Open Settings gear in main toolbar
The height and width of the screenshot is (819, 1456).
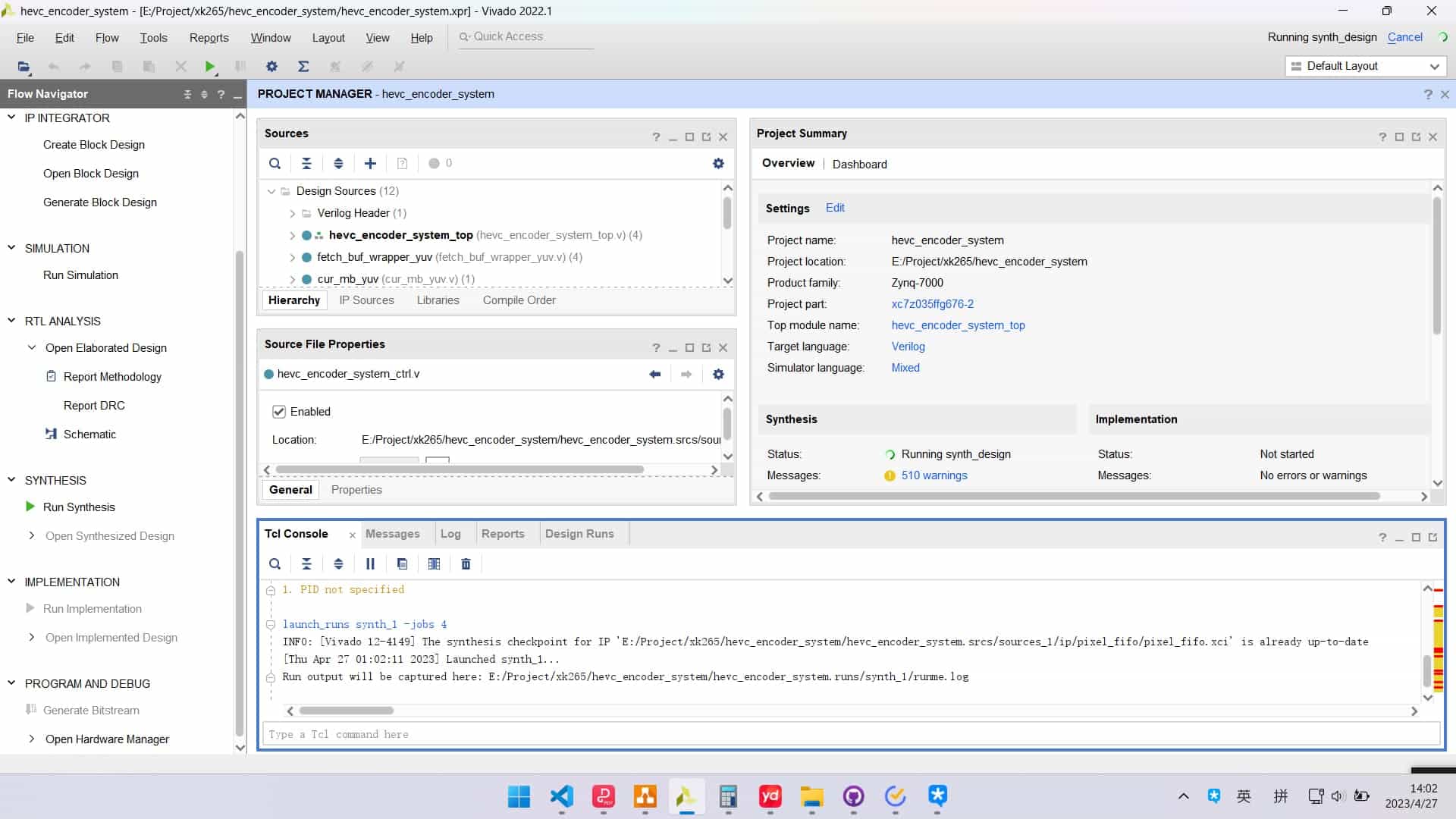click(271, 67)
